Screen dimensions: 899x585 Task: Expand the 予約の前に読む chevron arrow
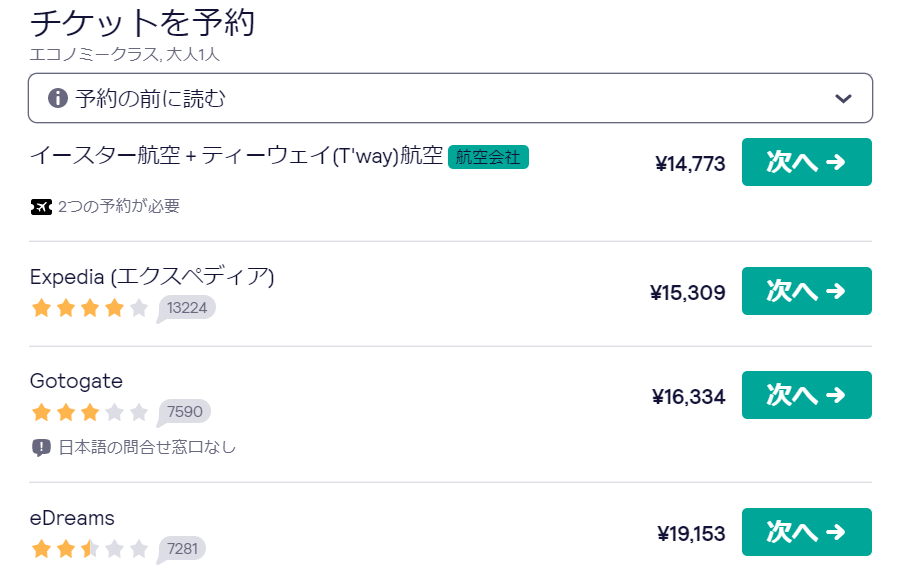pos(843,99)
